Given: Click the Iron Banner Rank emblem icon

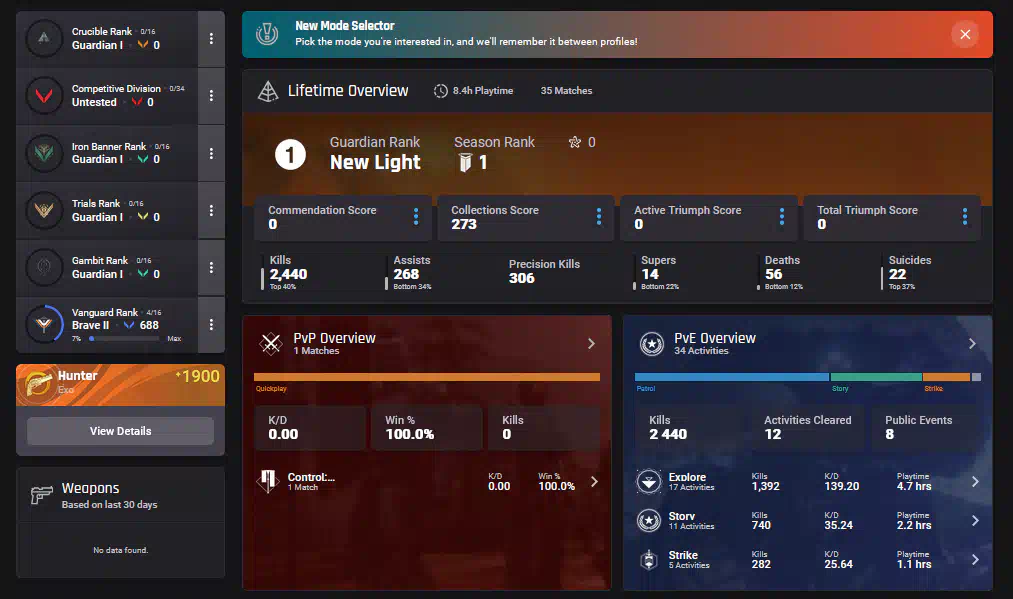Looking at the screenshot, I should click(x=44, y=153).
